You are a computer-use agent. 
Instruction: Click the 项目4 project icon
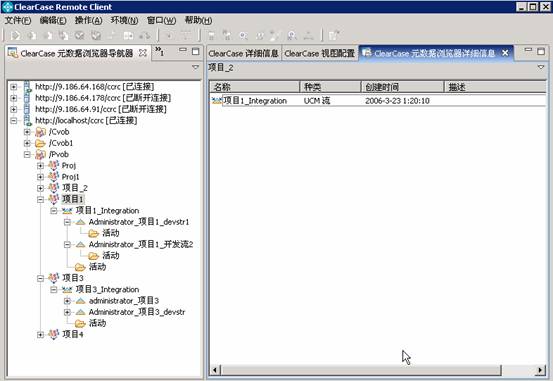(54, 334)
